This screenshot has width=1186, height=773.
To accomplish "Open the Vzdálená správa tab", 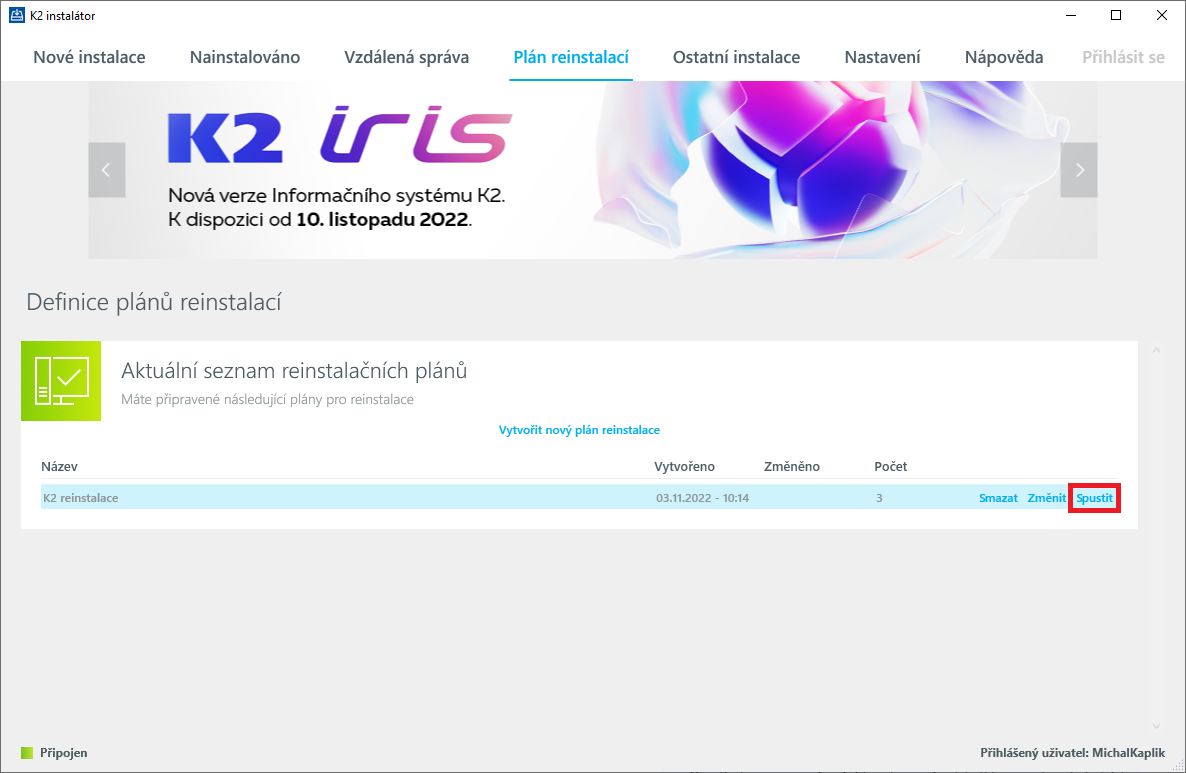I will 407,57.
